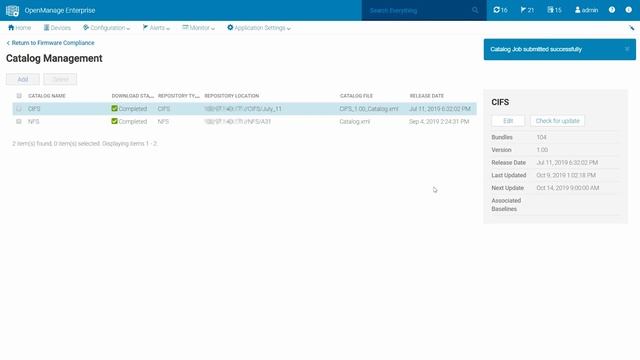The width and height of the screenshot is (640, 360).
Task: Return to Firmware Compliance
Action: (50, 43)
